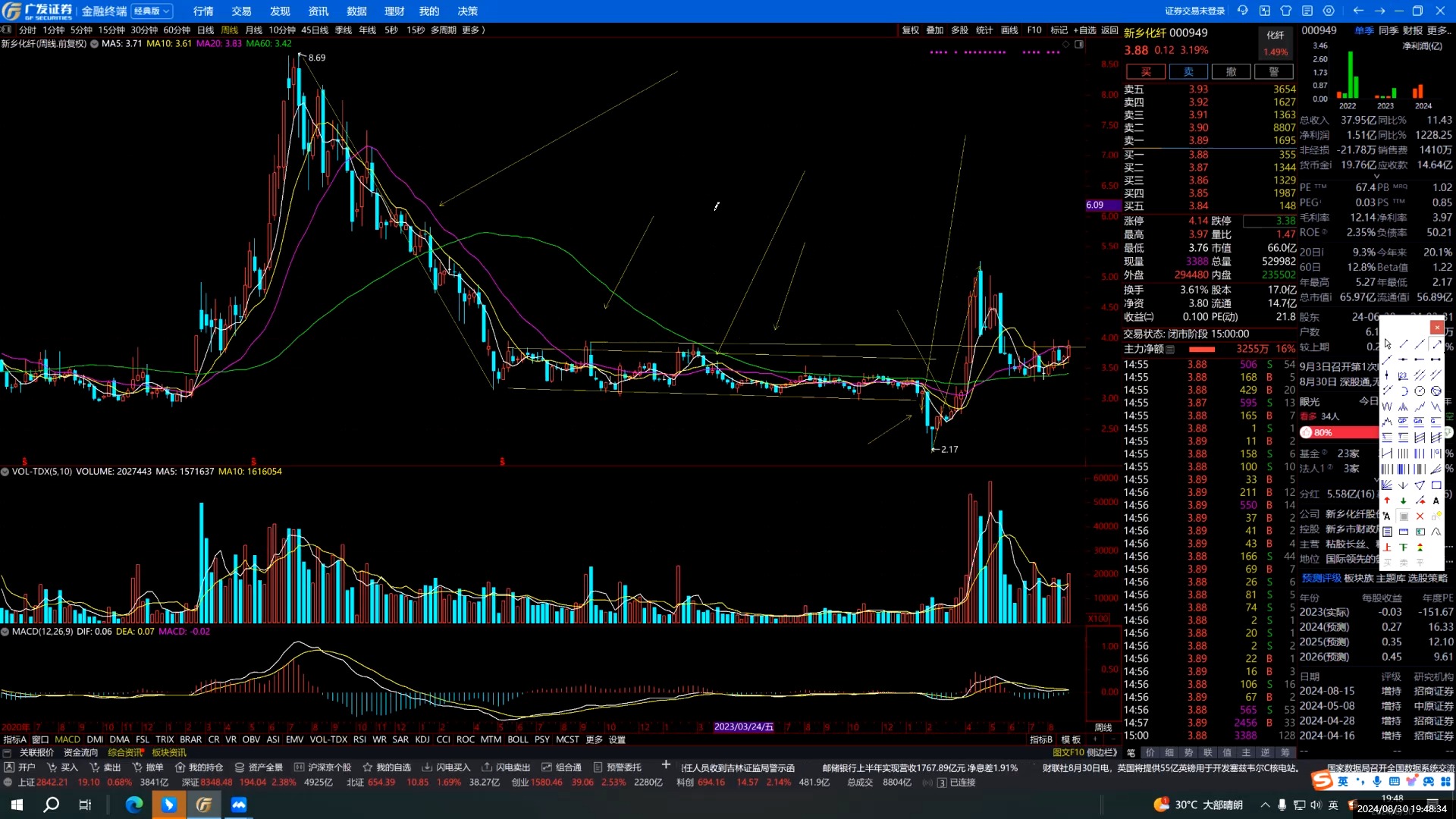This screenshot has width=1456, height=819.
Task: Open the 经典版 version dropdown
Action: (152, 11)
